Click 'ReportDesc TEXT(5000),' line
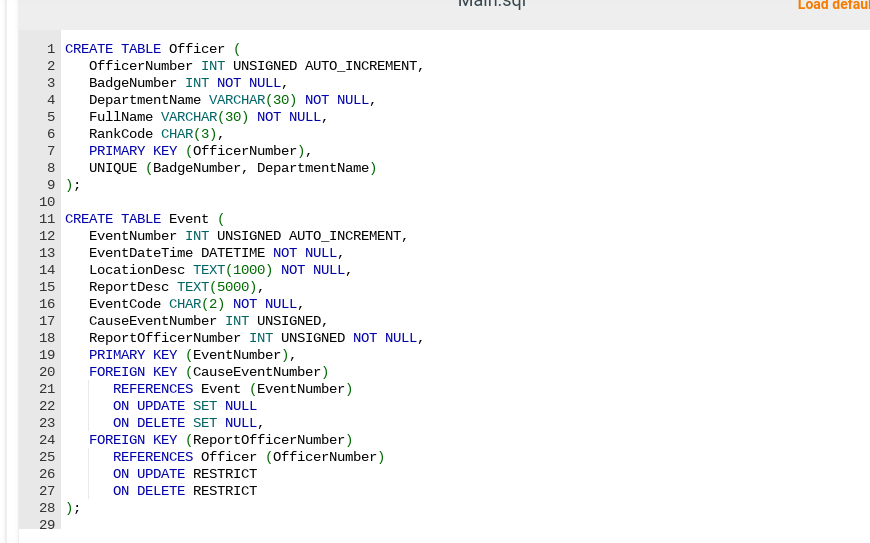 [176, 287]
